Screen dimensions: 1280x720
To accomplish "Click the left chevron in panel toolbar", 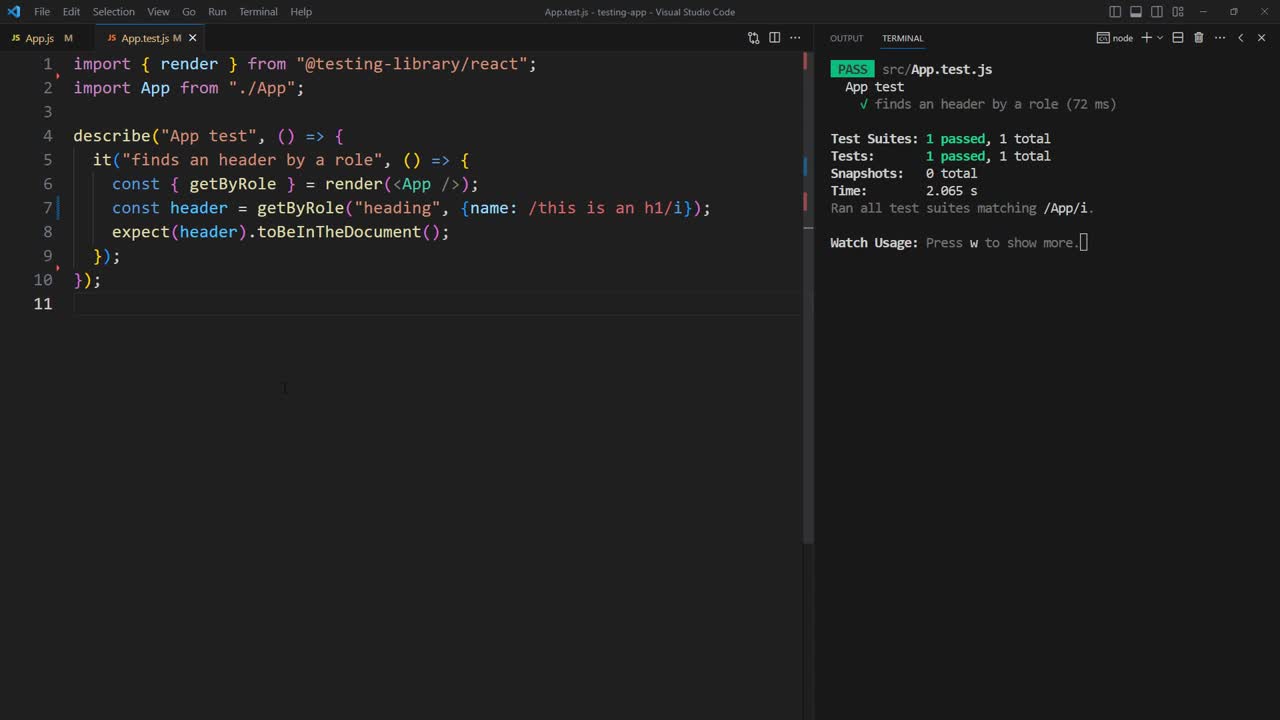I will (1240, 38).
